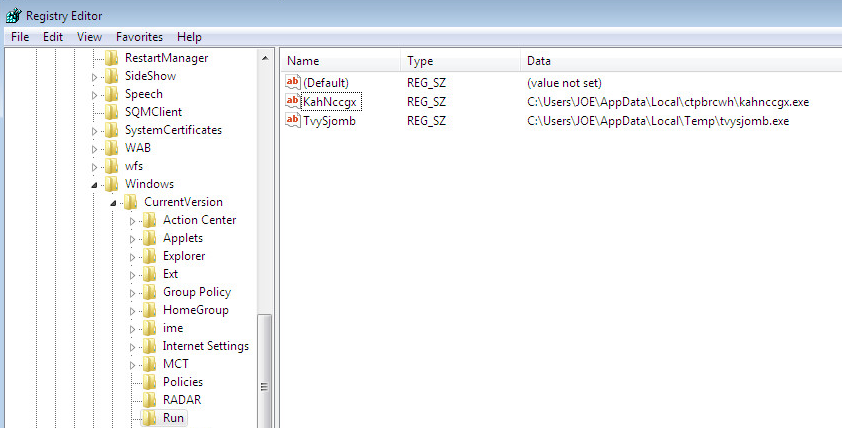Expand the Internet Settings key
The image size is (842, 428).
pyautogui.click(x=132, y=346)
